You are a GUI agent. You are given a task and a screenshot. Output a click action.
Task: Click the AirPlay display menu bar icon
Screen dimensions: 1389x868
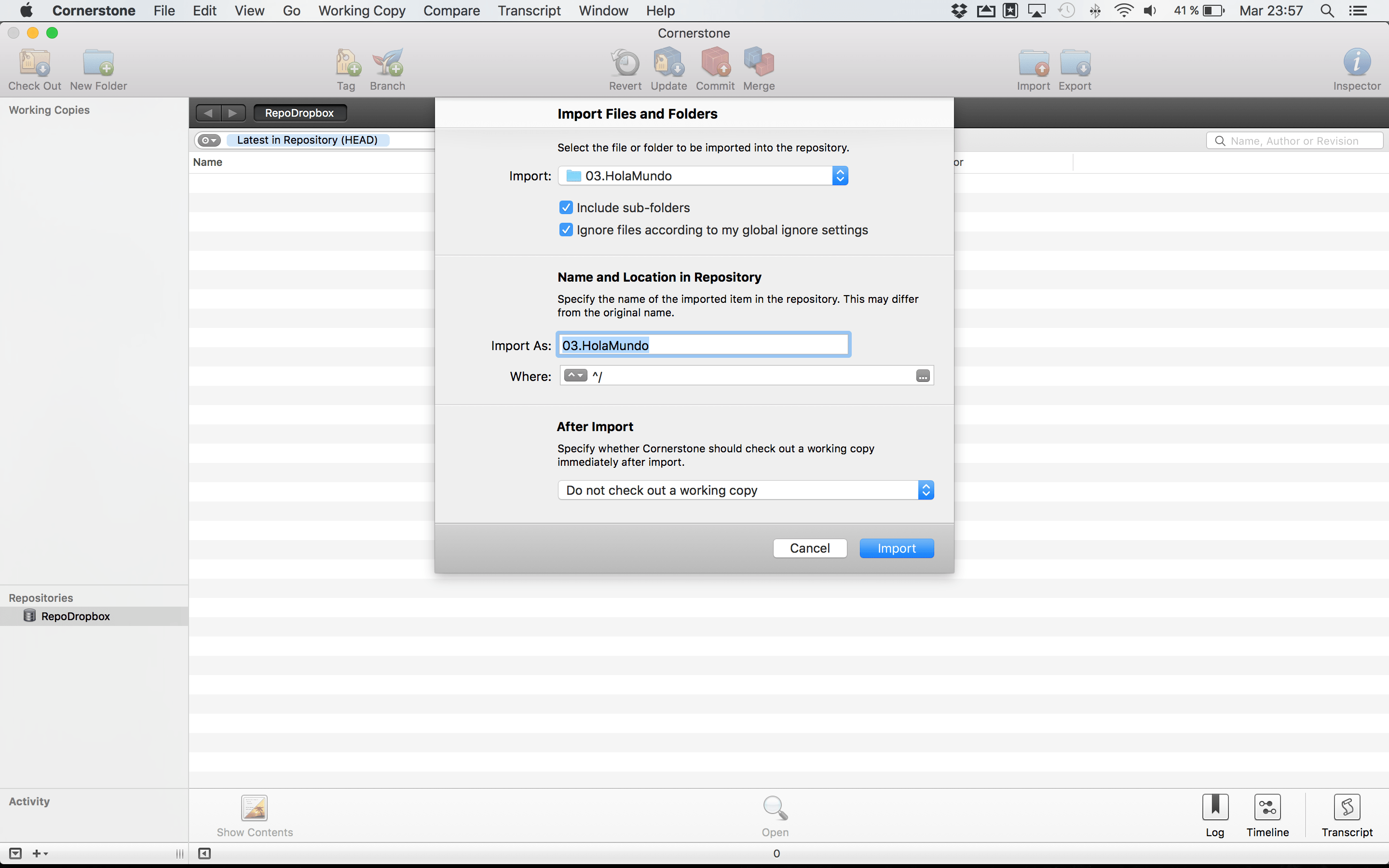pos(1036,11)
